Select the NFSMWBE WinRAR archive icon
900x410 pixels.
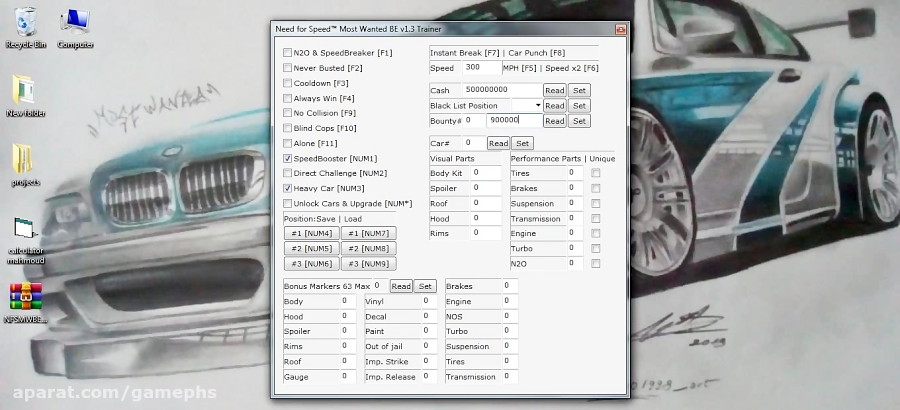coord(25,303)
